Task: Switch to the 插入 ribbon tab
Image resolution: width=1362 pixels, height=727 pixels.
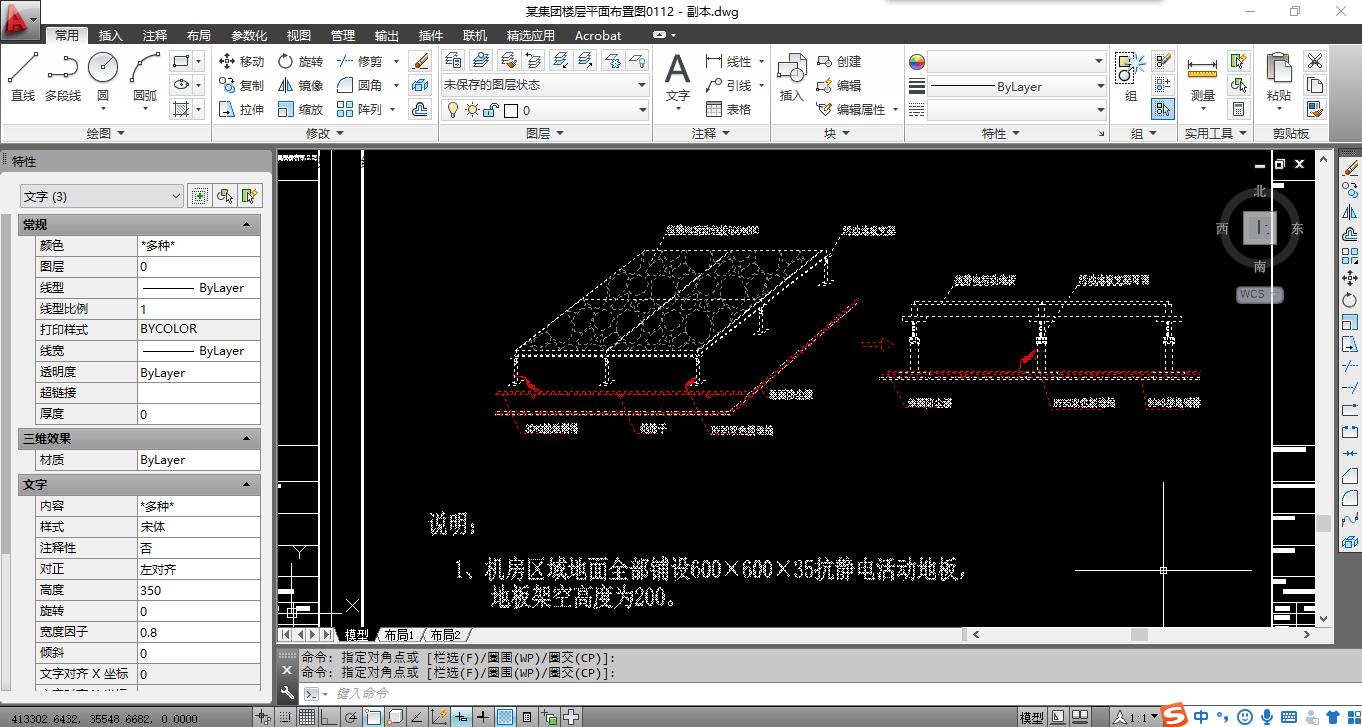Action: tap(110, 35)
